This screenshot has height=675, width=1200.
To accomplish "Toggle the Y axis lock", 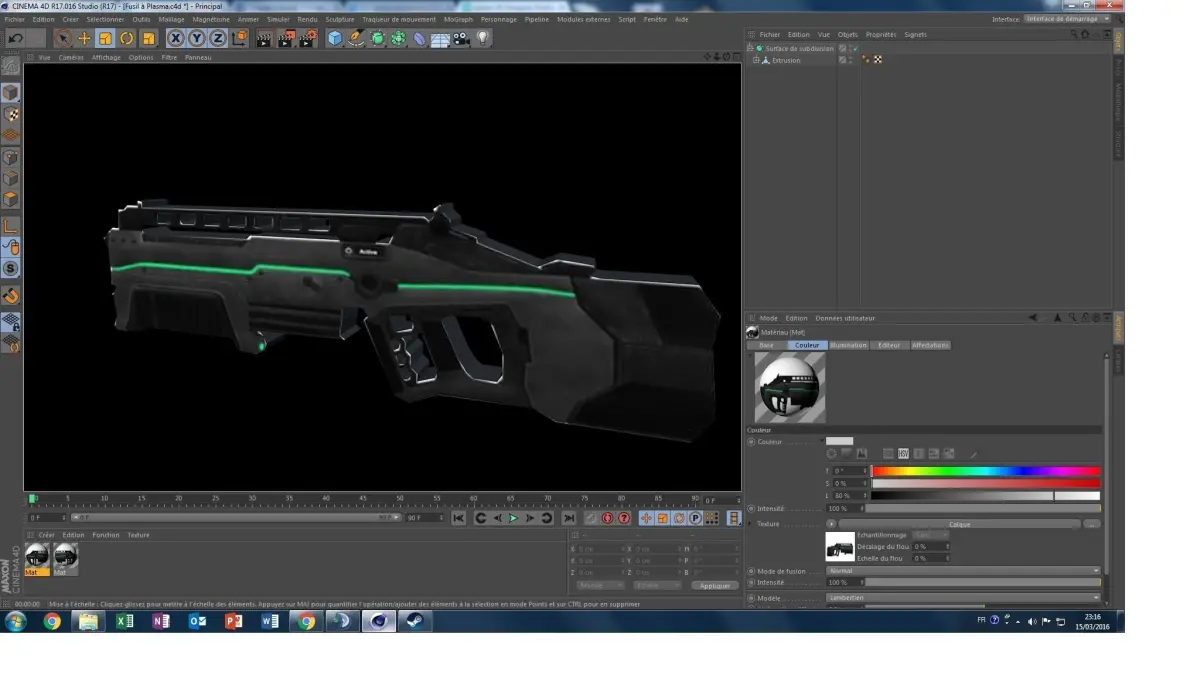I will coord(197,38).
